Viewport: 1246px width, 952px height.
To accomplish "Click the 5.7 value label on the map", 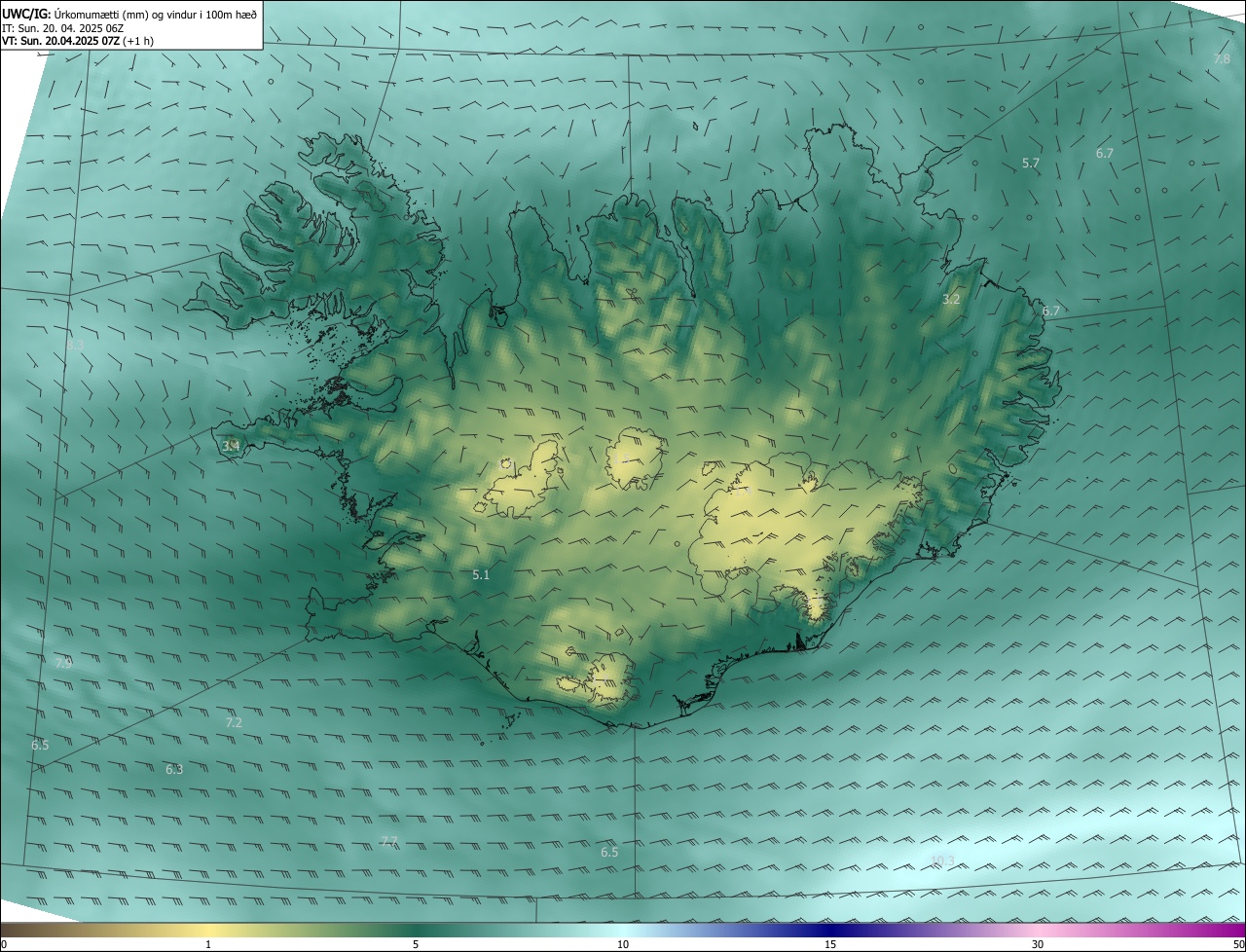I will [1031, 164].
